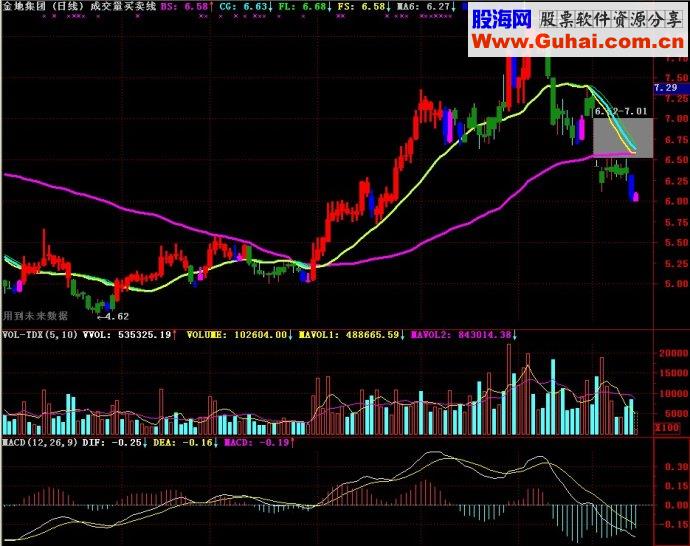
Task: Click the 用到未来数据 notice text
Action: point(35,315)
